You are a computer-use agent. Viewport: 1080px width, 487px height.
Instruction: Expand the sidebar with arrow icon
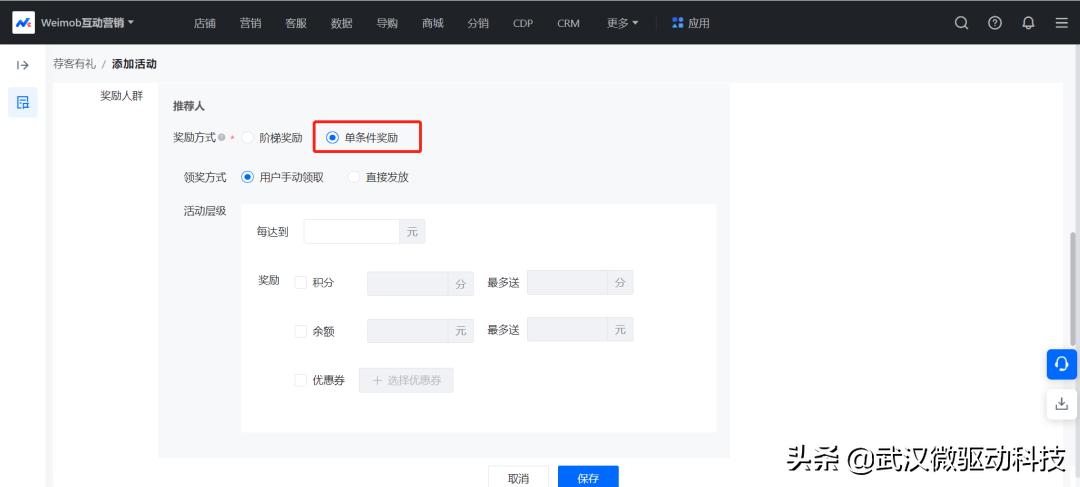point(23,65)
